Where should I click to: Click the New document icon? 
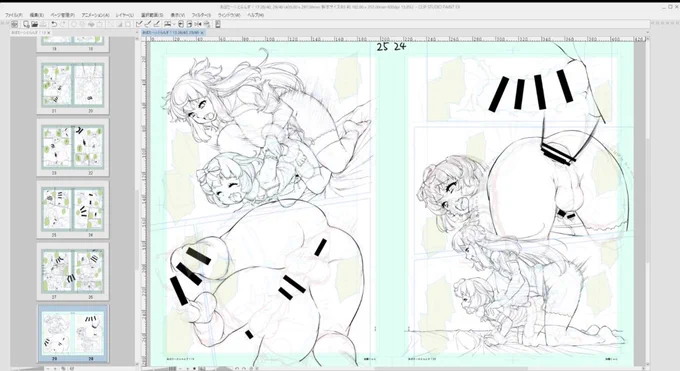coord(26,24)
